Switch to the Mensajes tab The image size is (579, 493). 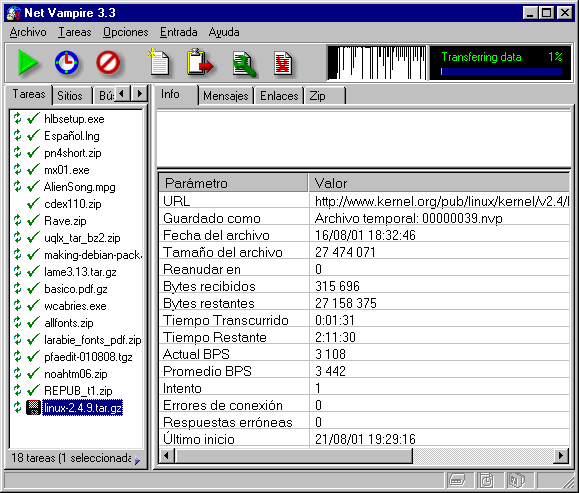tap(226, 96)
